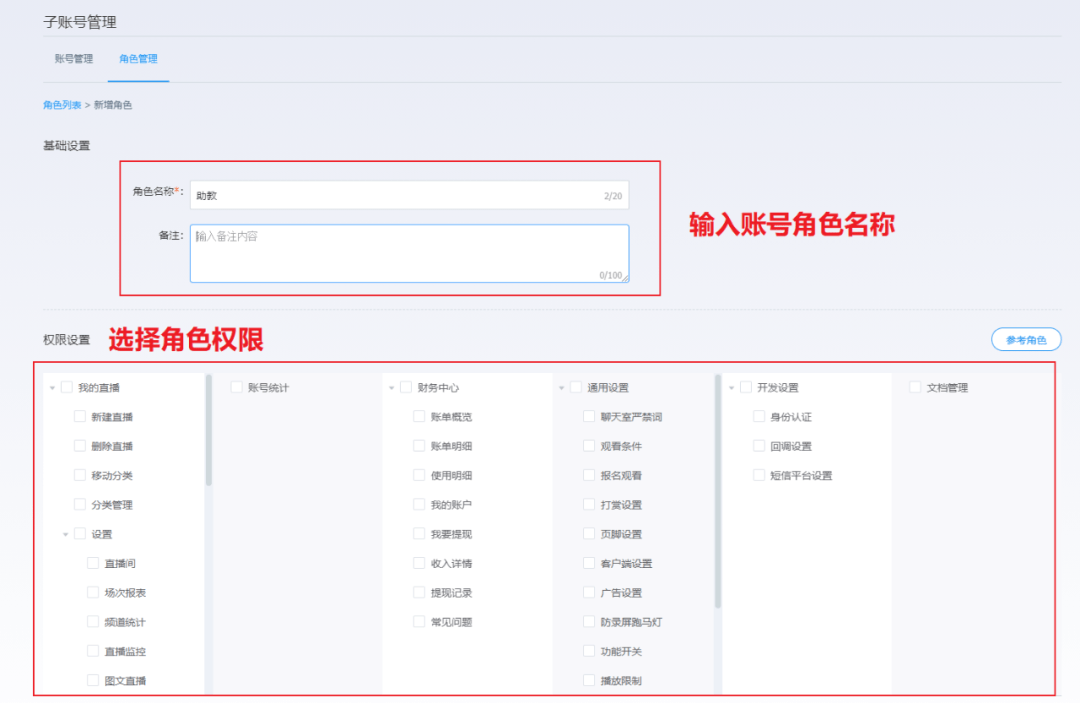Tick the 账号统计 checkbox

click(x=237, y=387)
